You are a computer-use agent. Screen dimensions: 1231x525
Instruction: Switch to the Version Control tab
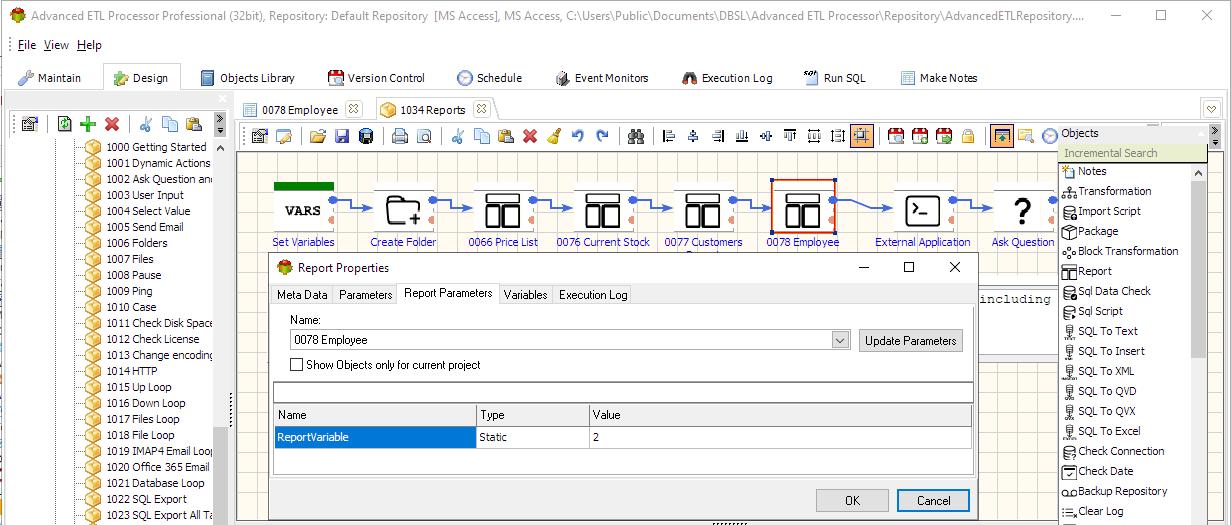375,78
